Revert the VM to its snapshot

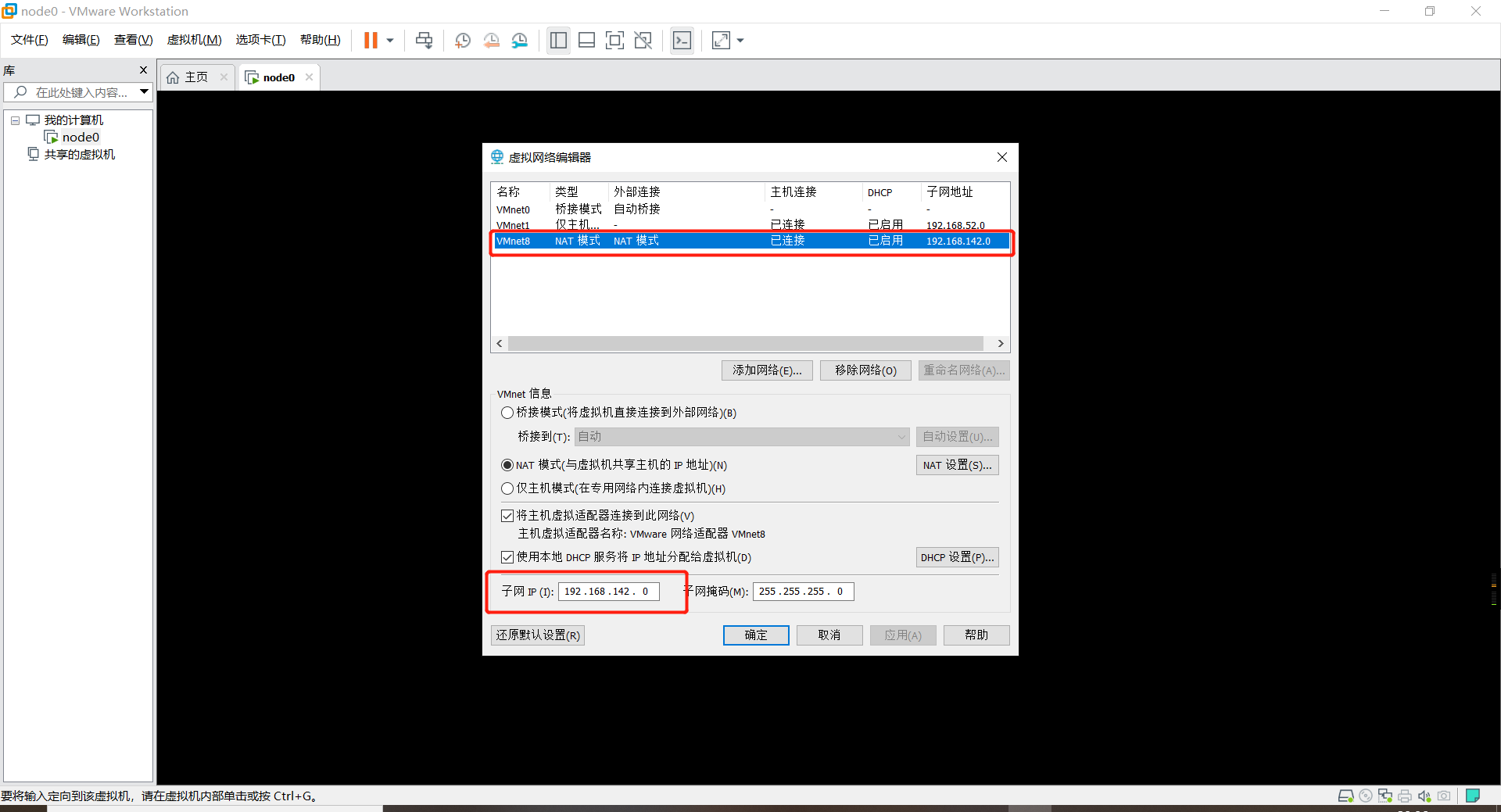pyautogui.click(x=492, y=40)
